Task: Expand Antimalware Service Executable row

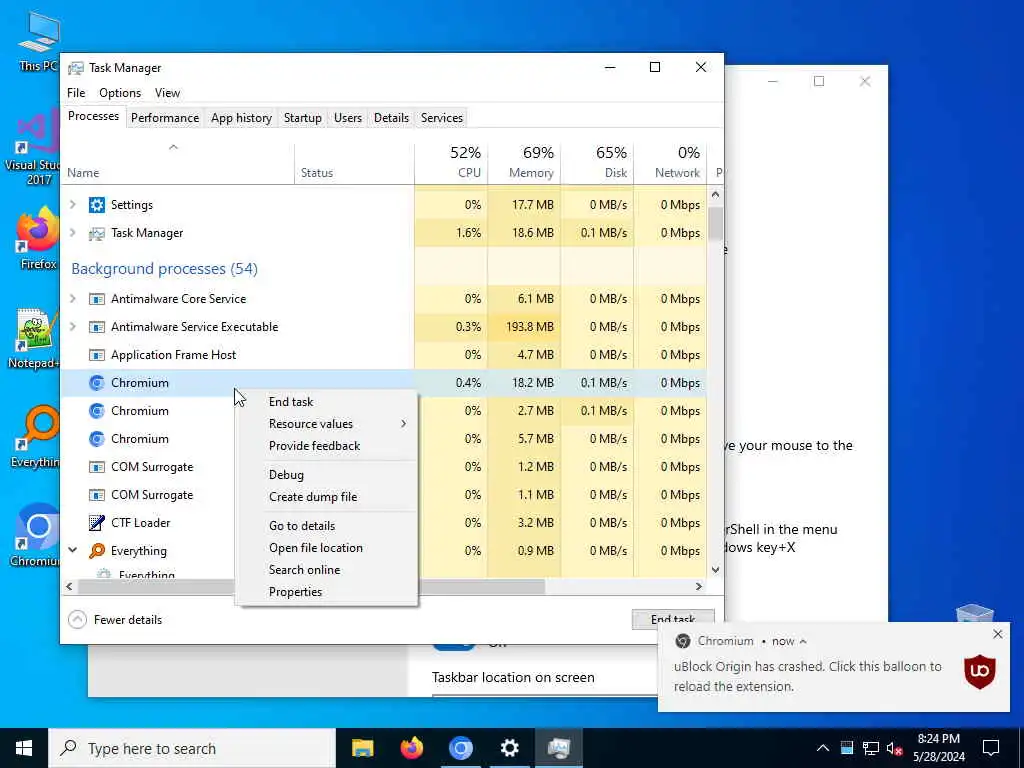Action: [73, 327]
